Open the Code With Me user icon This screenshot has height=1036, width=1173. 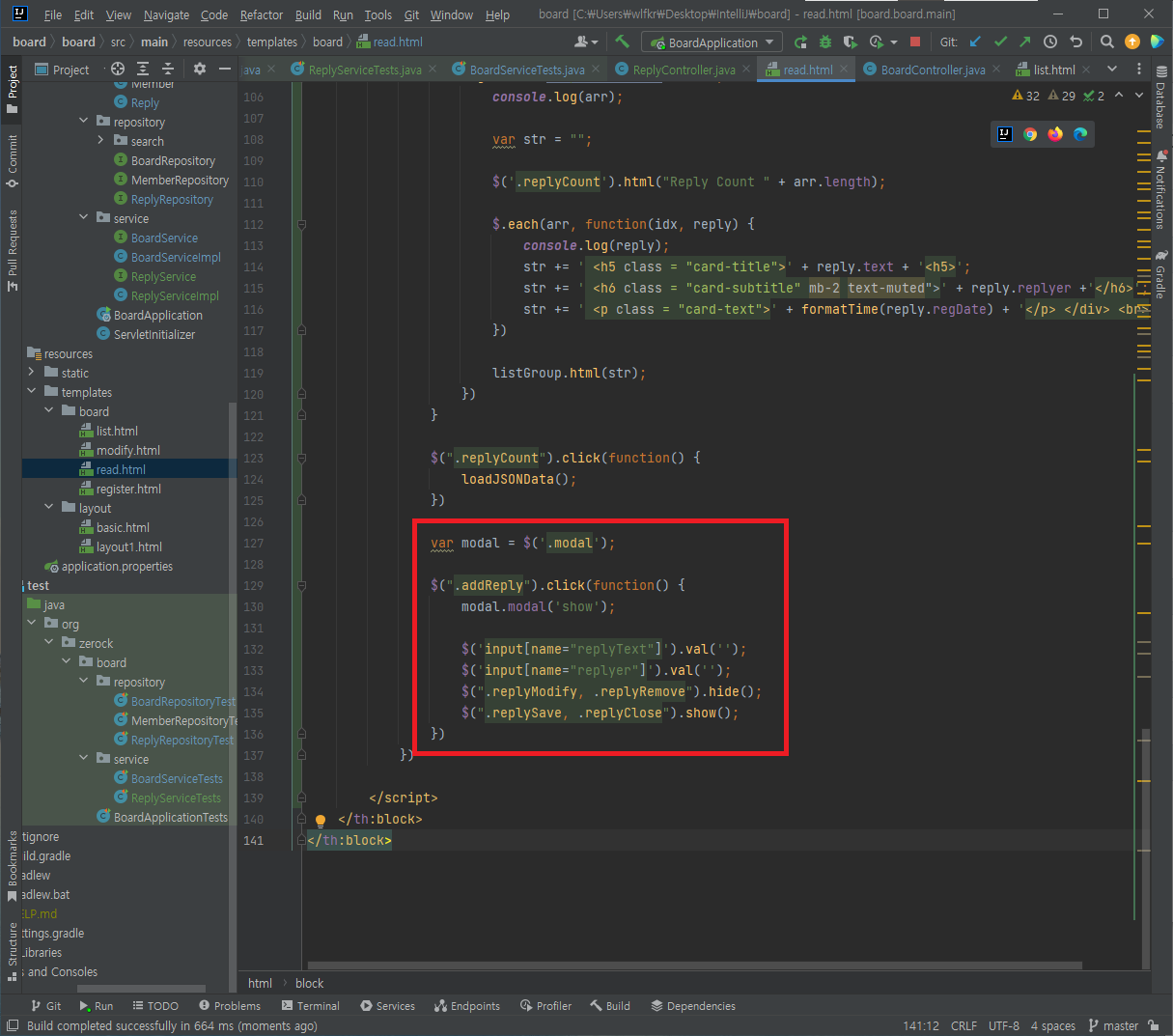[585, 42]
